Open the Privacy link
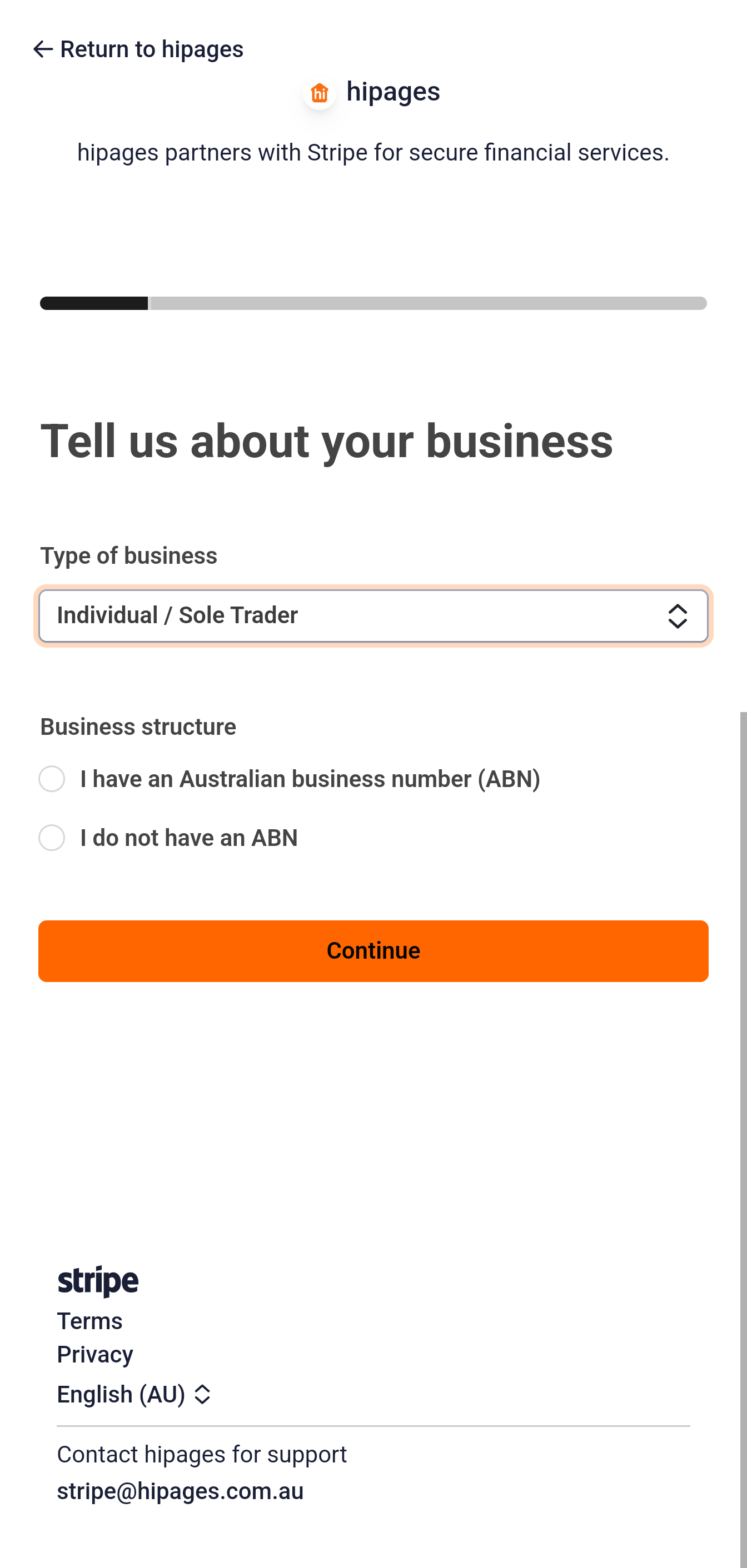The width and height of the screenshot is (747, 1568). point(95,1355)
